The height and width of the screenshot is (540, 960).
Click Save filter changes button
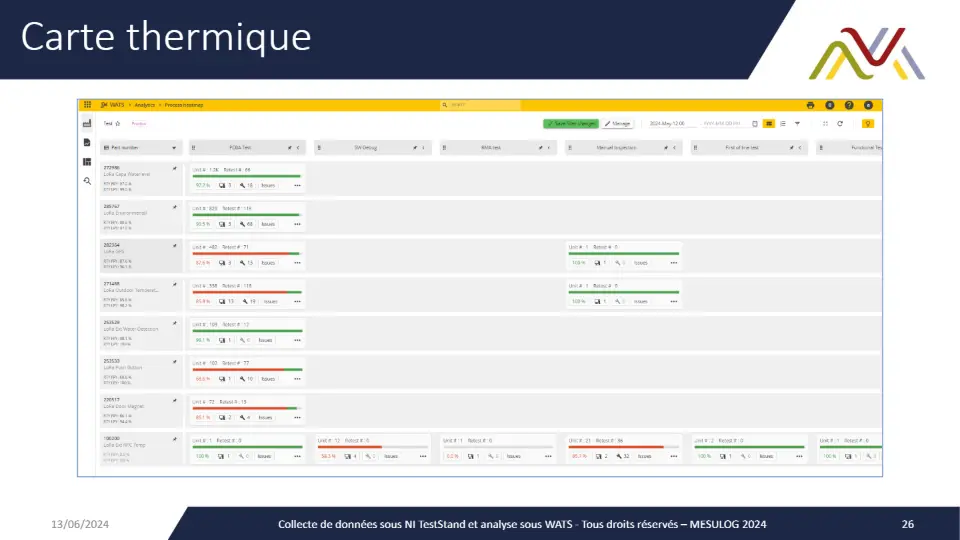click(571, 124)
